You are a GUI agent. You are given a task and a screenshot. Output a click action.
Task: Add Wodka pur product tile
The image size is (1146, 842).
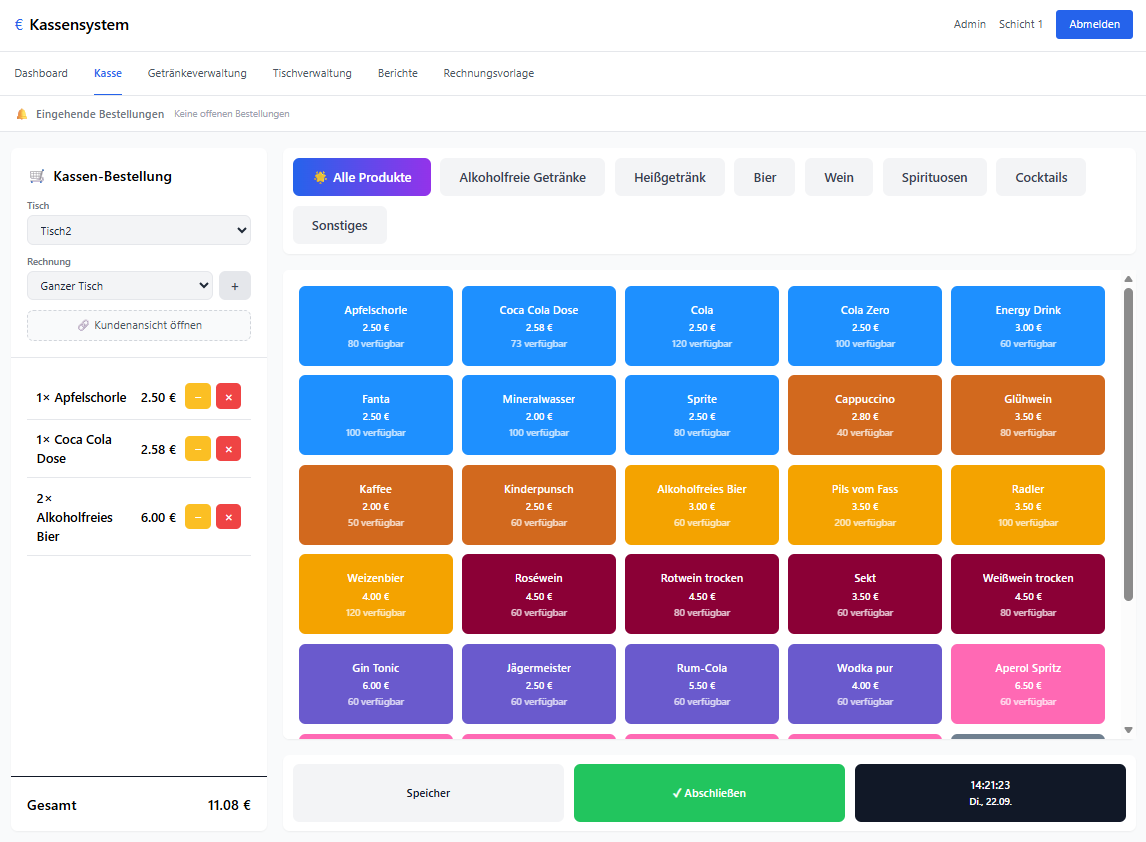pyautogui.click(x=865, y=684)
